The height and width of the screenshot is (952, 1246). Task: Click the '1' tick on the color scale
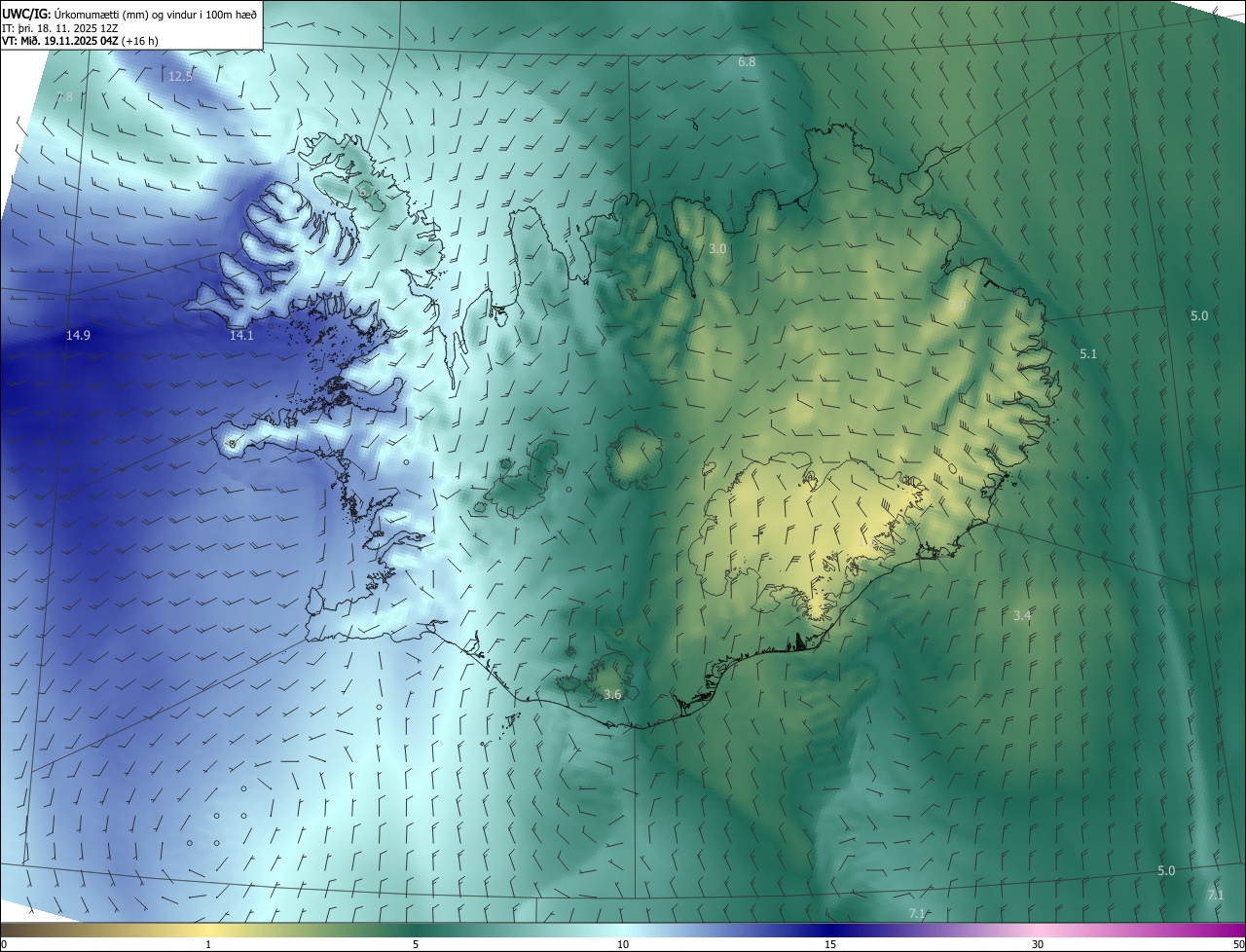208,944
